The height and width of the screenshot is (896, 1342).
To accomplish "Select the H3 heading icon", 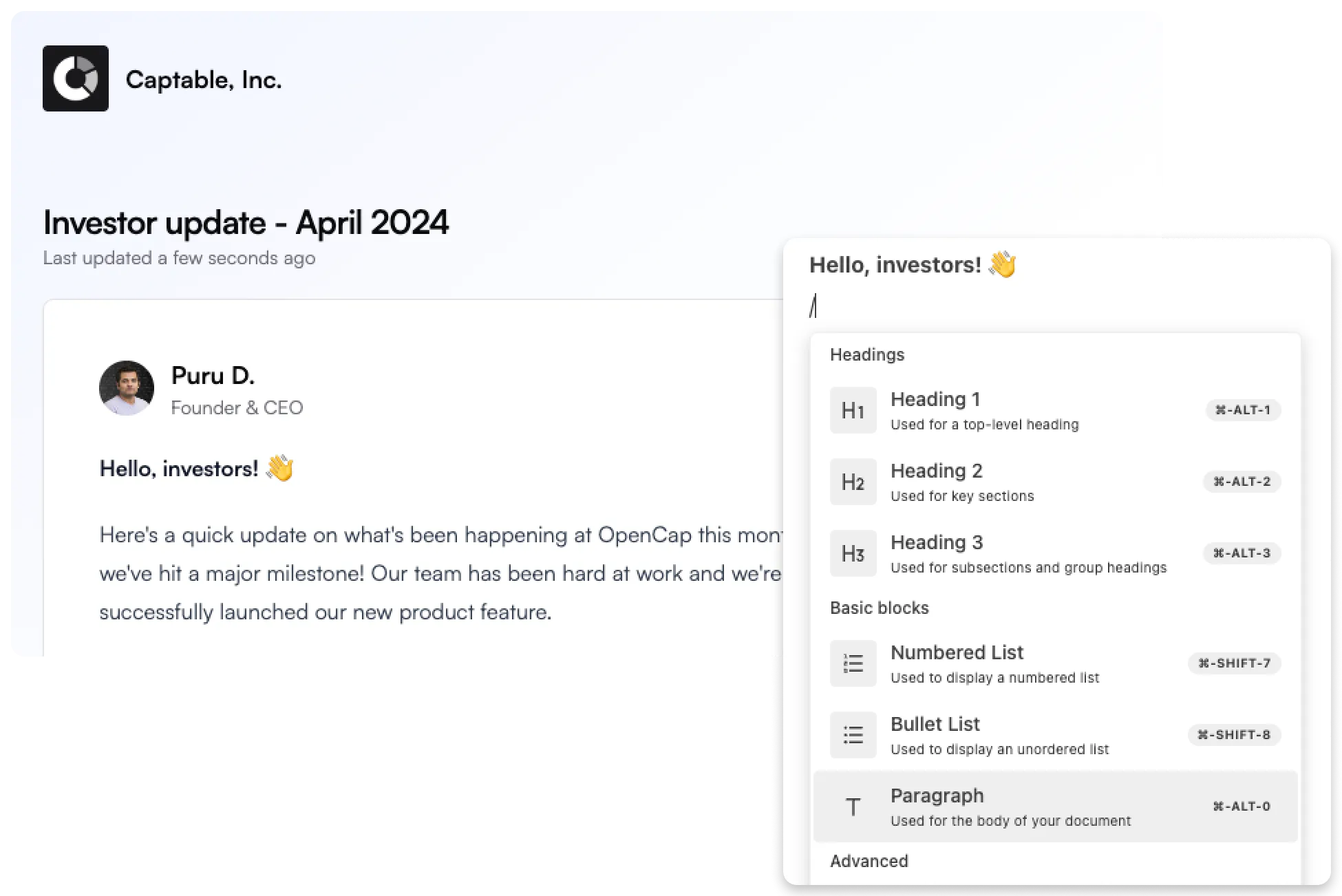I will tap(853, 553).
